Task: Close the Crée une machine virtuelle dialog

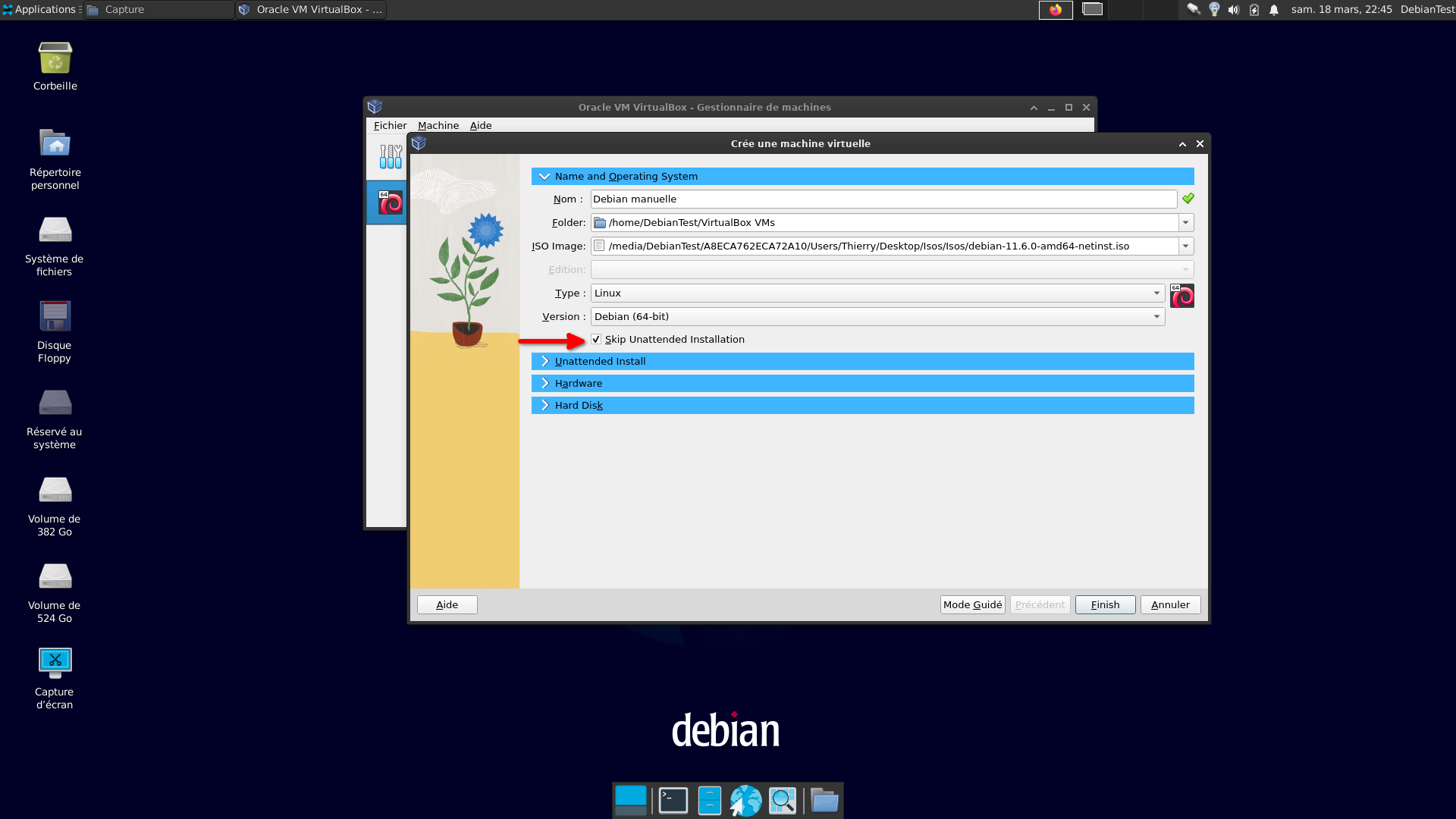Action: (1200, 144)
